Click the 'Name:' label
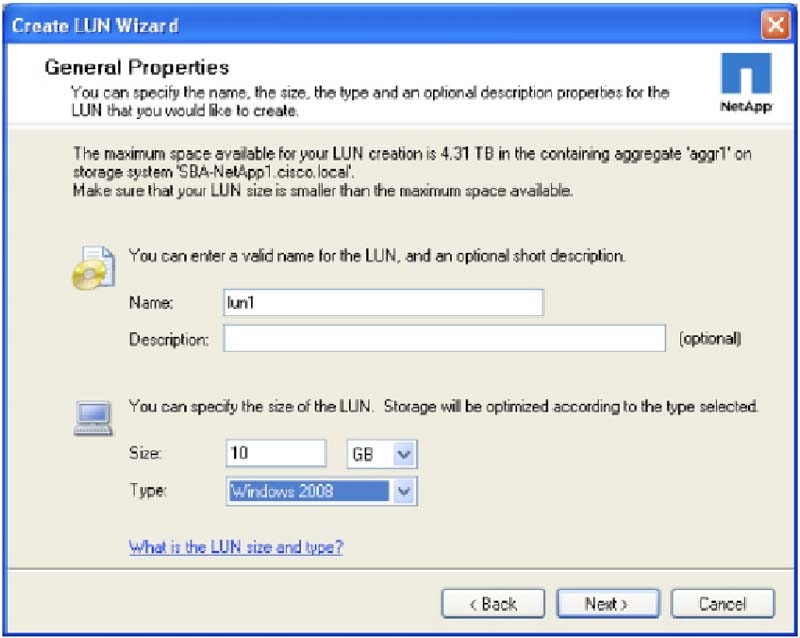800x638 pixels. (151, 302)
